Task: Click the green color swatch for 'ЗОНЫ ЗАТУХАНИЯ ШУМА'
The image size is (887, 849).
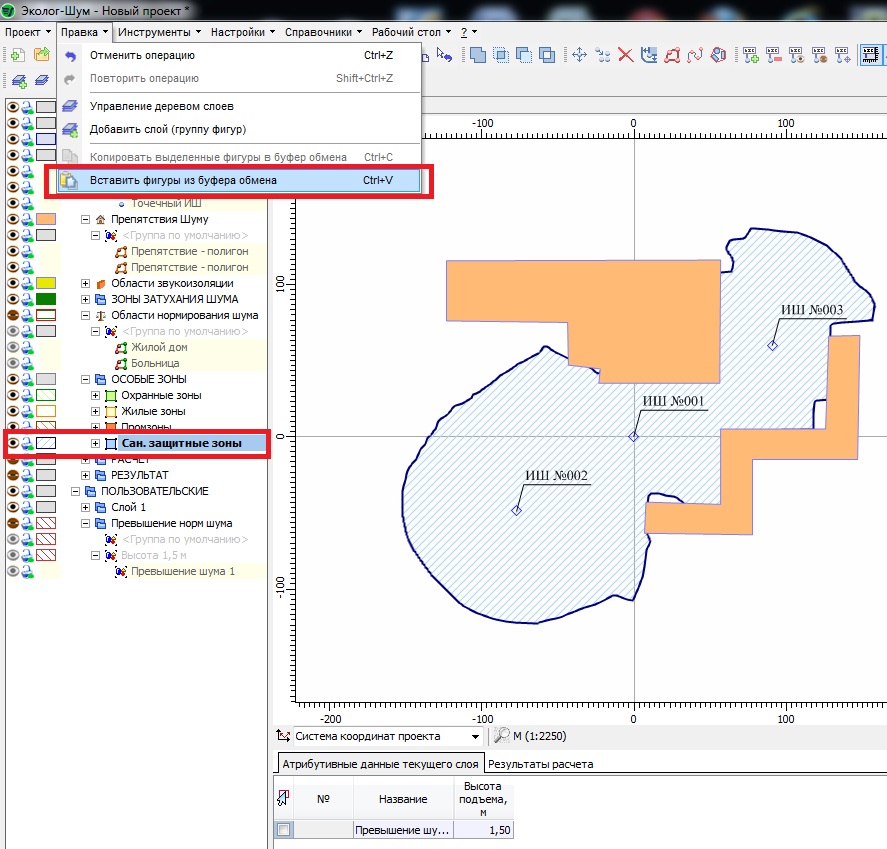Action: [x=46, y=299]
